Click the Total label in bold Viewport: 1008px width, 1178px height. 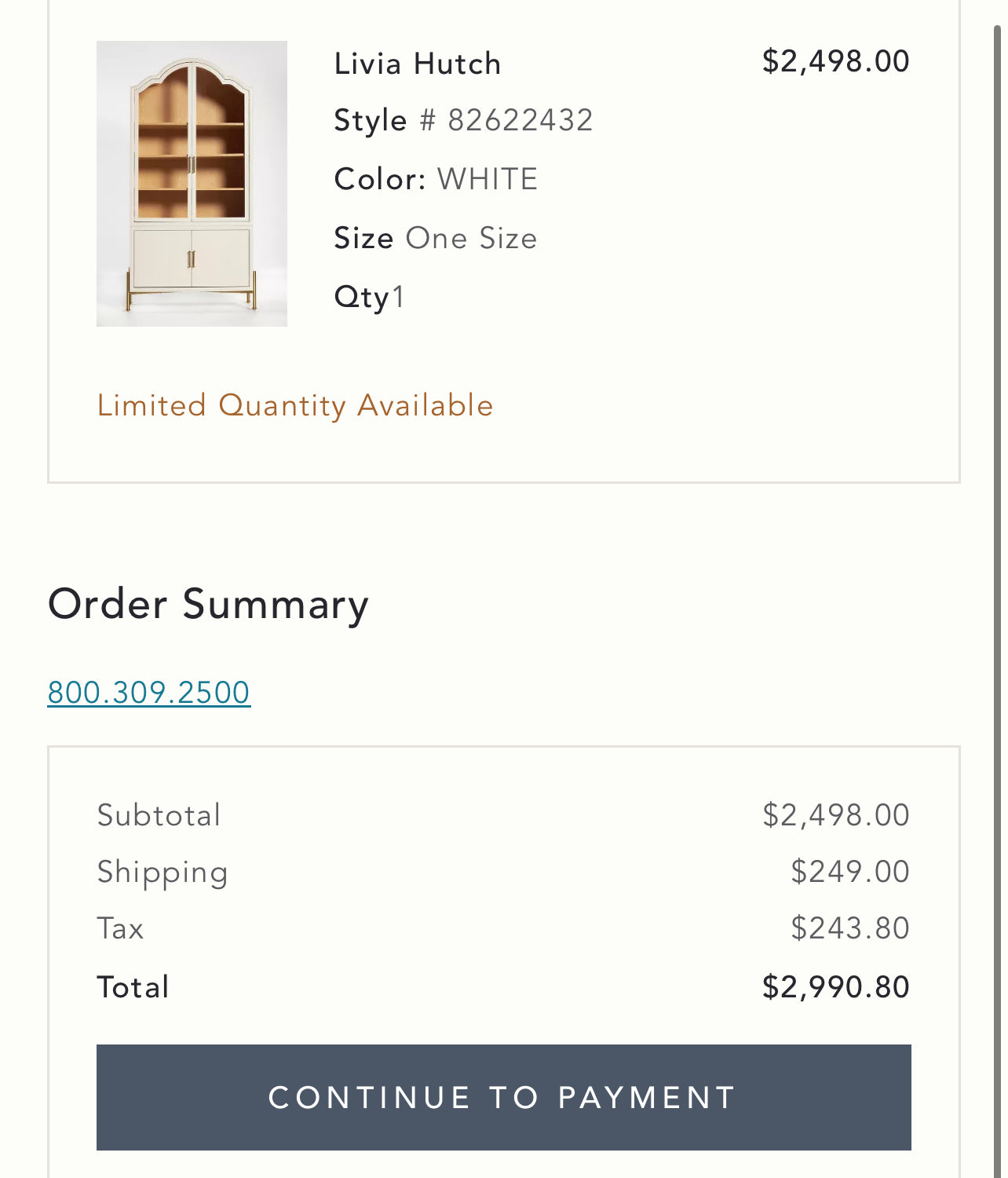(131, 986)
